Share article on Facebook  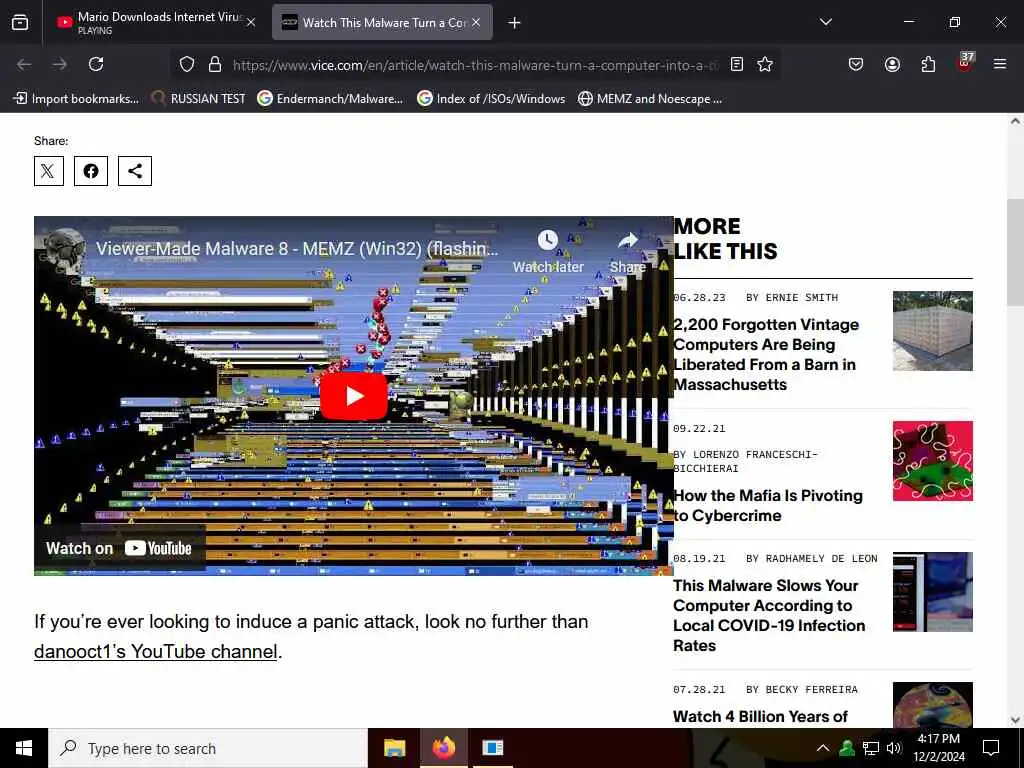(x=91, y=171)
